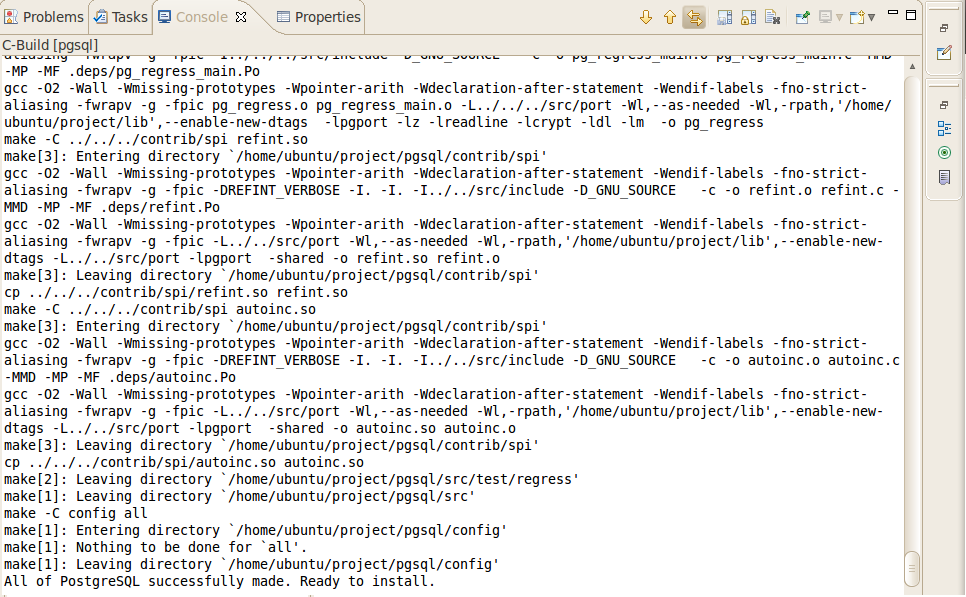Open the Make Targets view icon
The width and height of the screenshot is (966, 597).
tap(944, 153)
